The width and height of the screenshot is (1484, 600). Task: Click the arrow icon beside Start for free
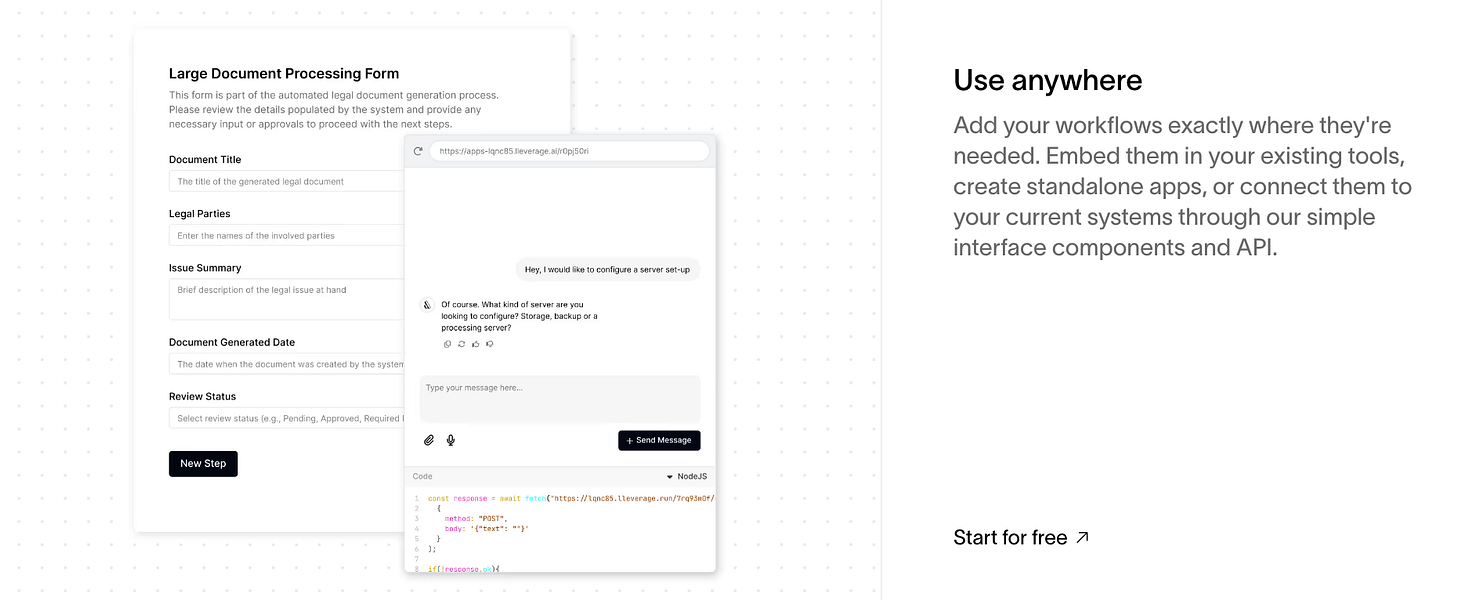(1082, 538)
